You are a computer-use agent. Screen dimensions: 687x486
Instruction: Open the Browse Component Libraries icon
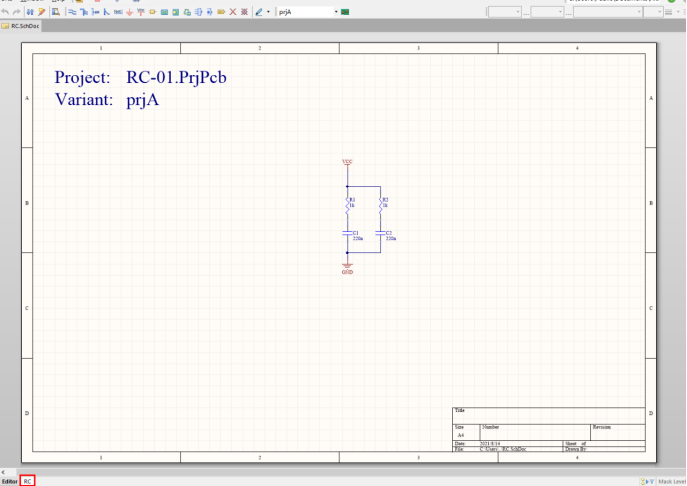point(56,12)
